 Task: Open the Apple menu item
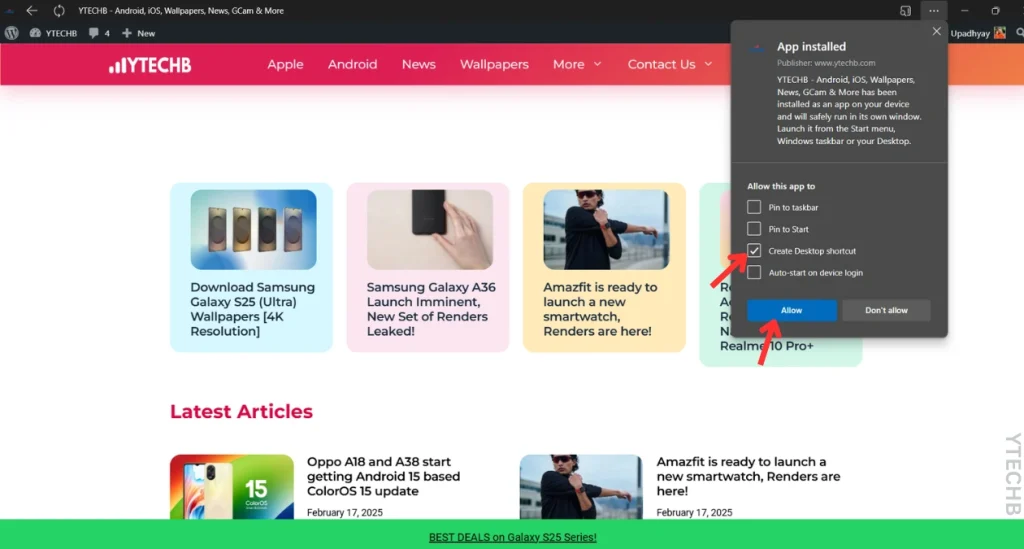click(285, 64)
